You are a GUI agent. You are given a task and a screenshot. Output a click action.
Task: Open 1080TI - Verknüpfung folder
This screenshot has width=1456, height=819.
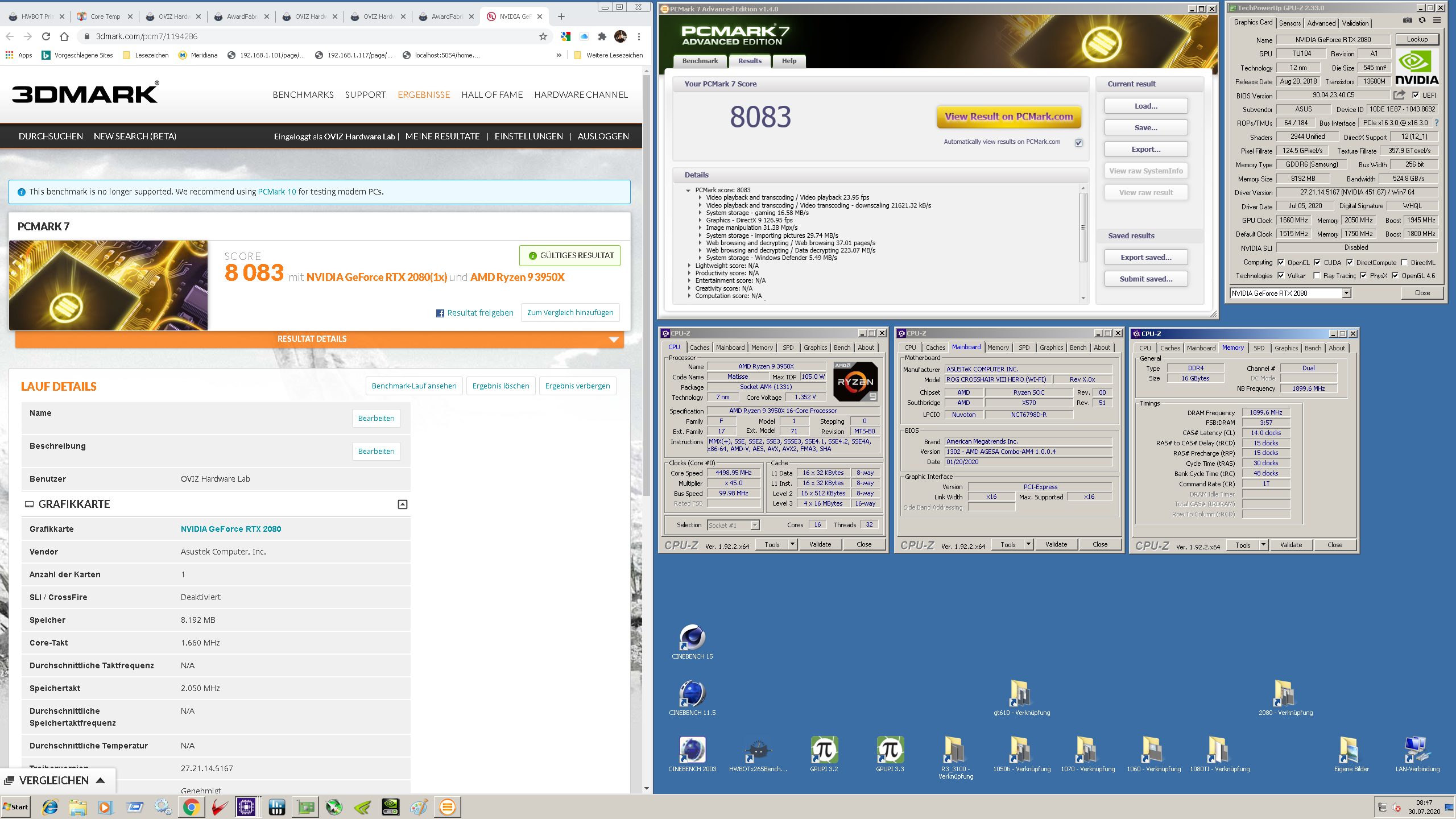pyautogui.click(x=1220, y=754)
